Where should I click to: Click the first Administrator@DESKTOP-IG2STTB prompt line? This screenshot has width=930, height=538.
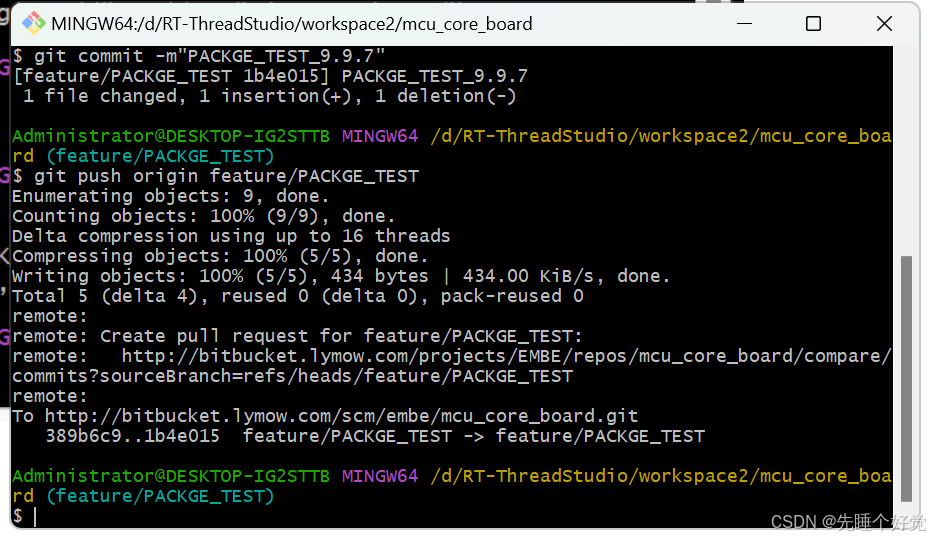(452, 136)
